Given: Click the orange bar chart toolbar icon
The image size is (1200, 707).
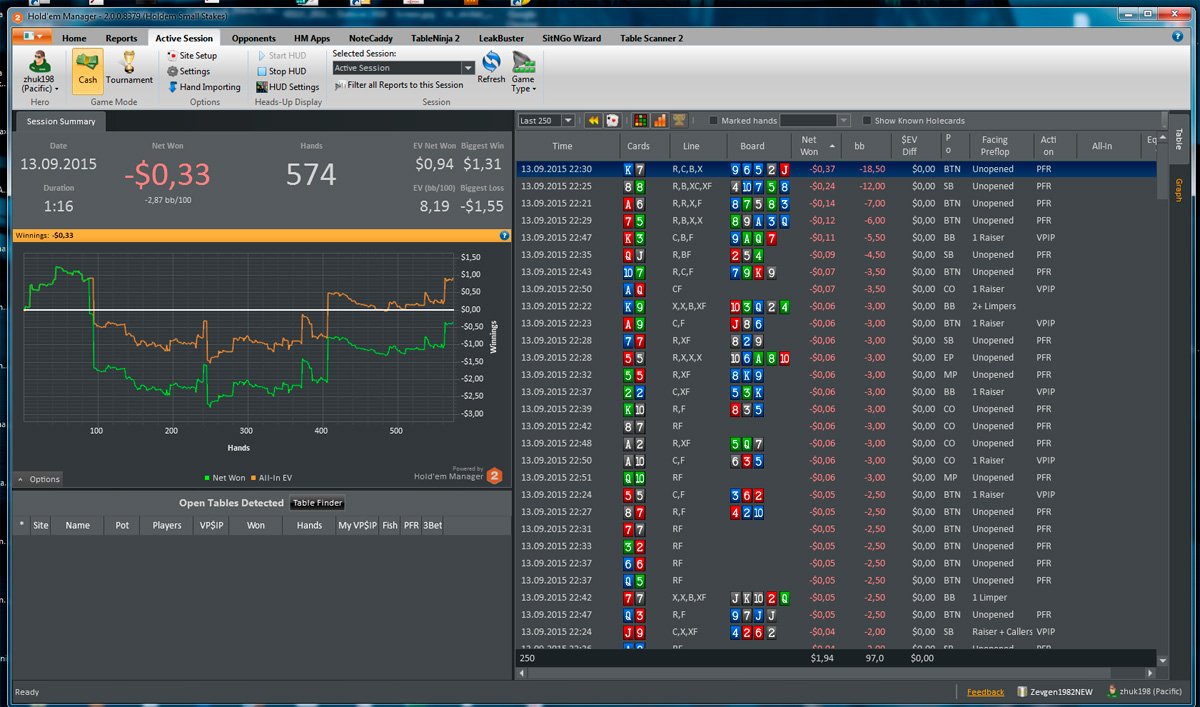Looking at the screenshot, I should (x=660, y=120).
